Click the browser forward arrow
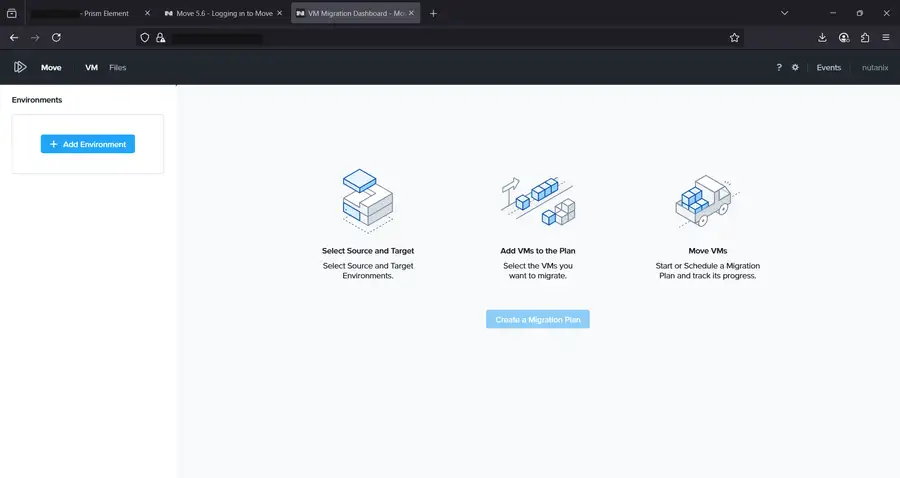The height and width of the screenshot is (478, 900). point(35,37)
